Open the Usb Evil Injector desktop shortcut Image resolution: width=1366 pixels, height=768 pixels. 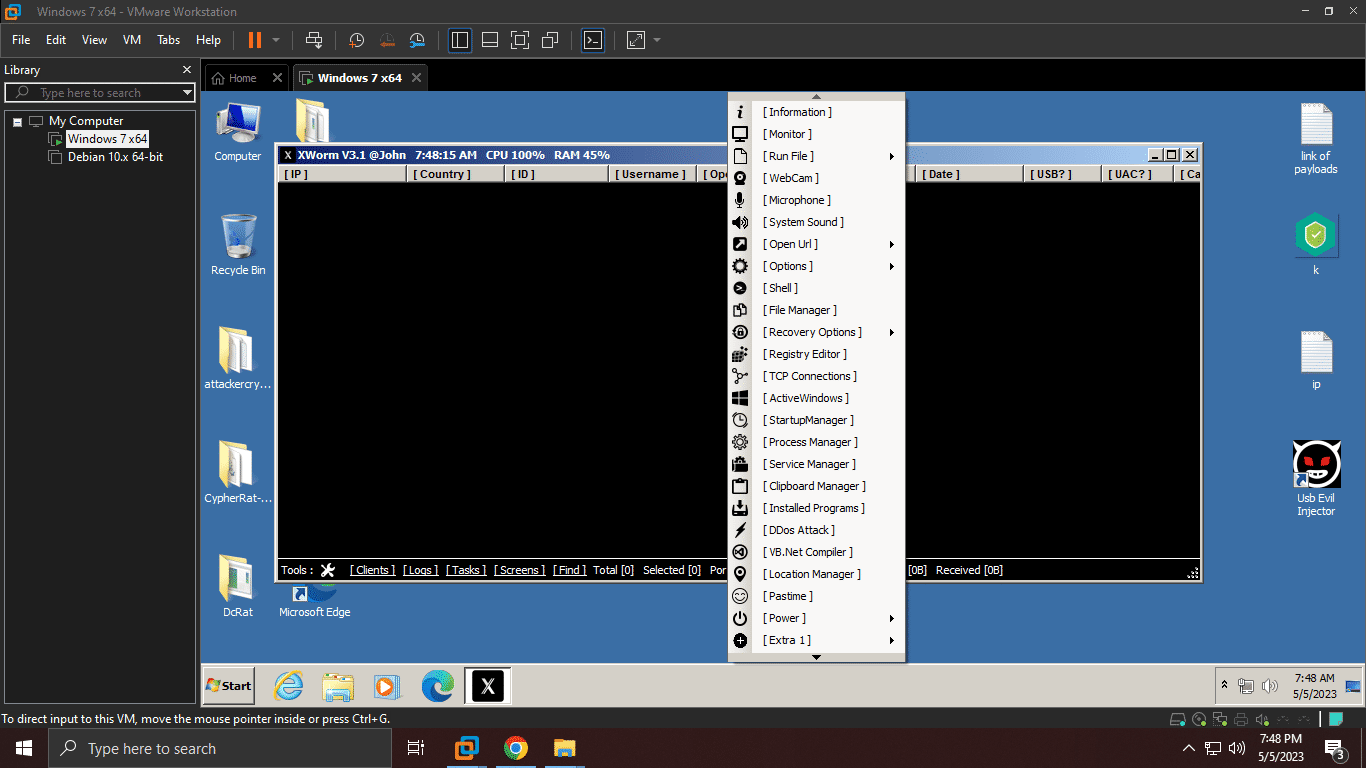tap(1316, 478)
